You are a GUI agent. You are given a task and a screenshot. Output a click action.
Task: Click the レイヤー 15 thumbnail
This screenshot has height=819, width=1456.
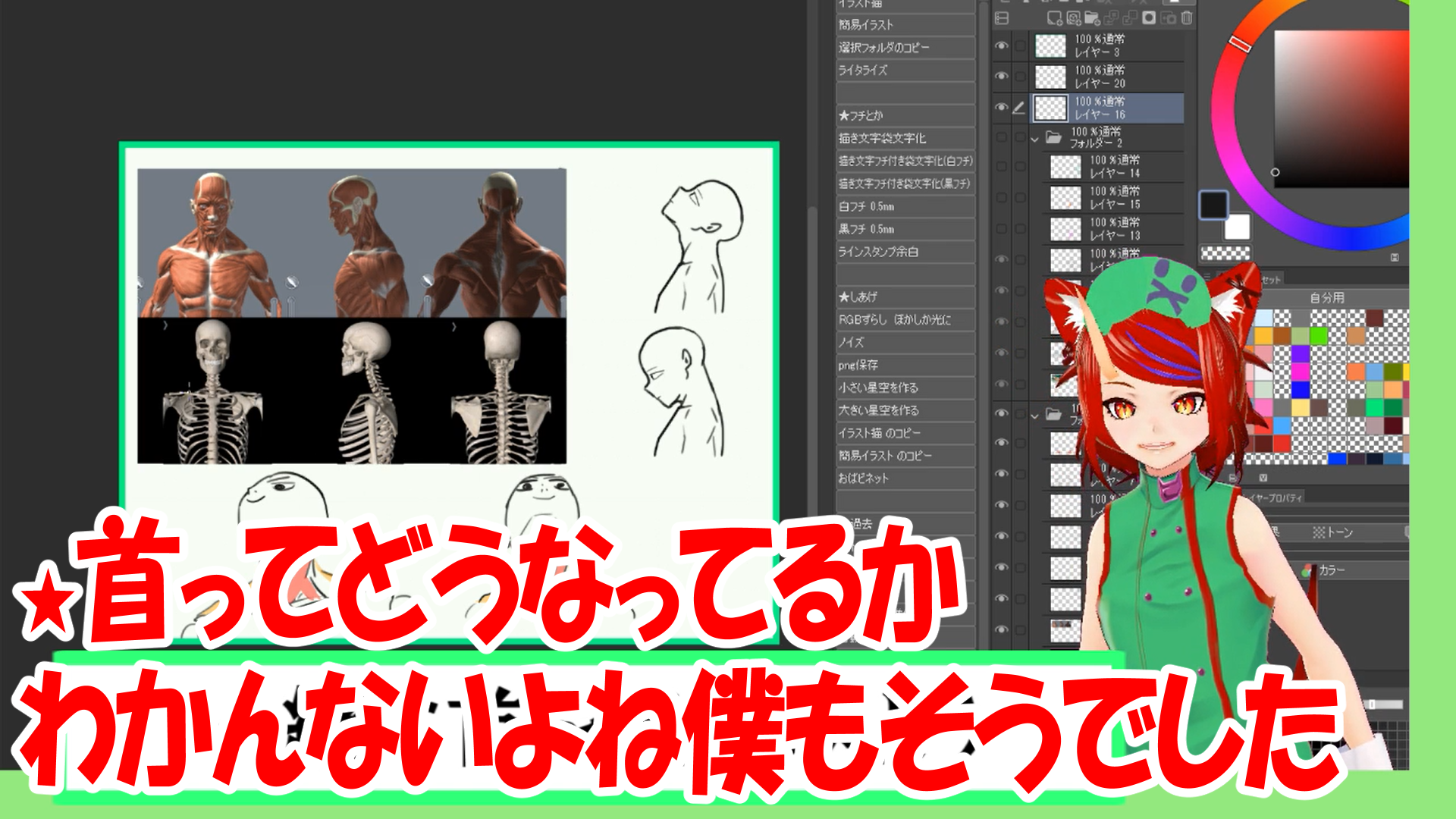click(x=1065, y=198)
